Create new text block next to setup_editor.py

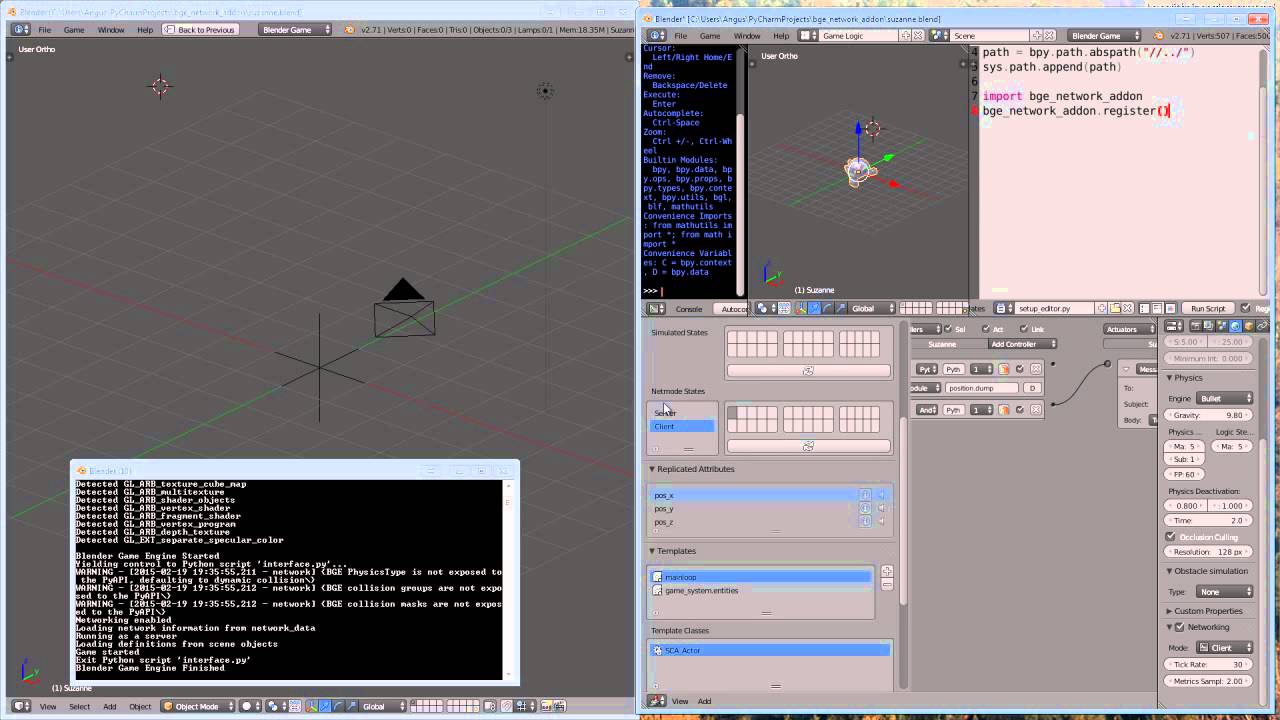click(x=1102, y=308)
